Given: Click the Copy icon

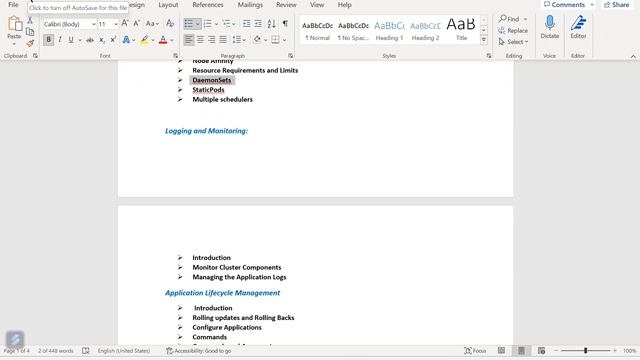Looking at the screenshot, I should coord(30,32).
